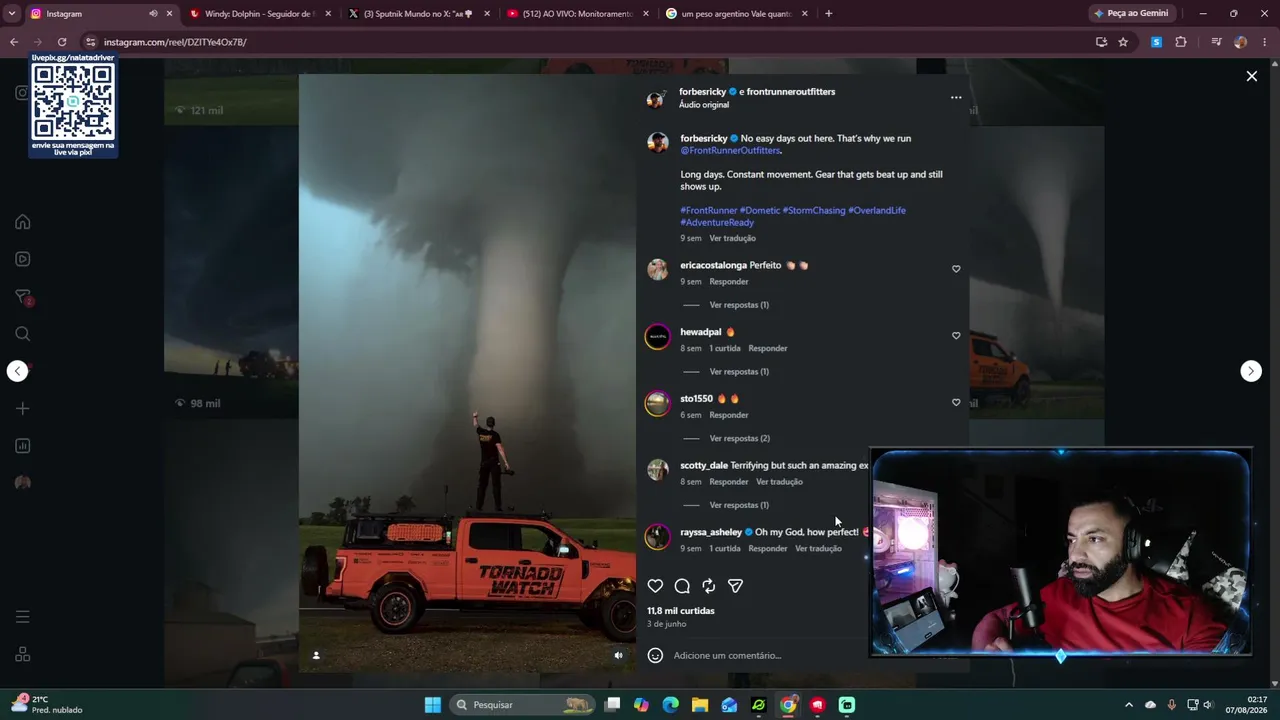The height and width of the screenshot is (720, 1280).
Task: View site information icon in address bar
Action: click(90, 42)
